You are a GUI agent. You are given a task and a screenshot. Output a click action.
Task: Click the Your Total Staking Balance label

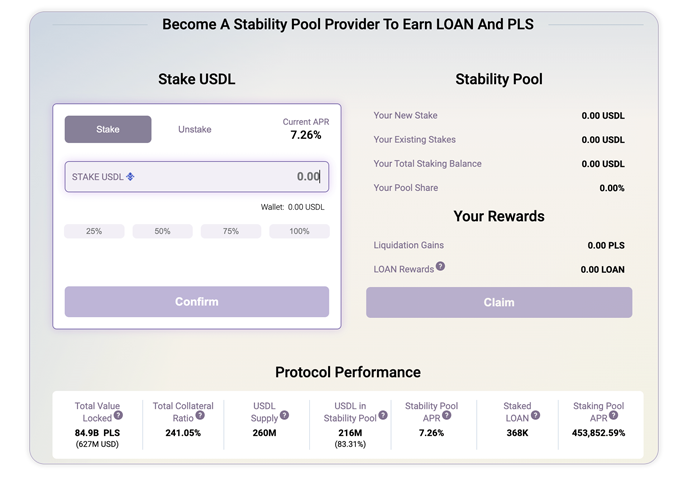(427, 164)
